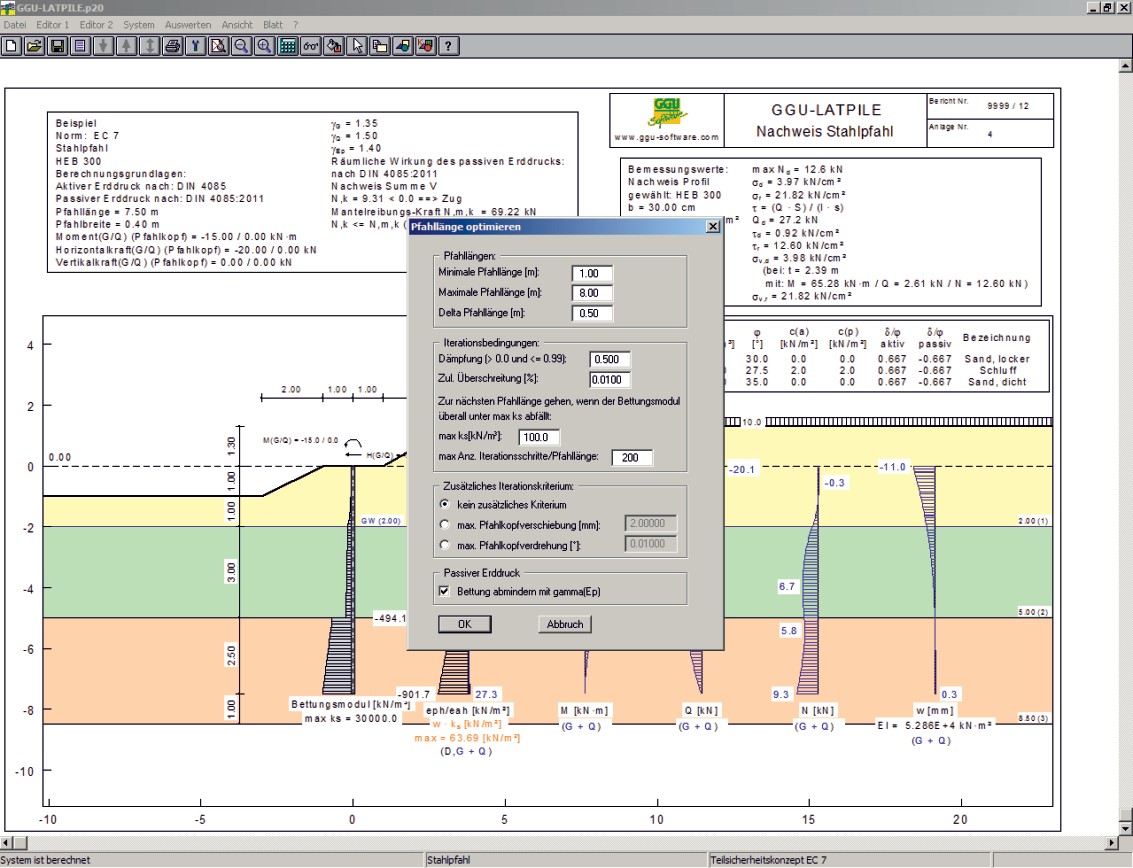Click the shapes graphics toolbar icon
The width and height of the screenshot is (1133, 868).
point(403,46)
